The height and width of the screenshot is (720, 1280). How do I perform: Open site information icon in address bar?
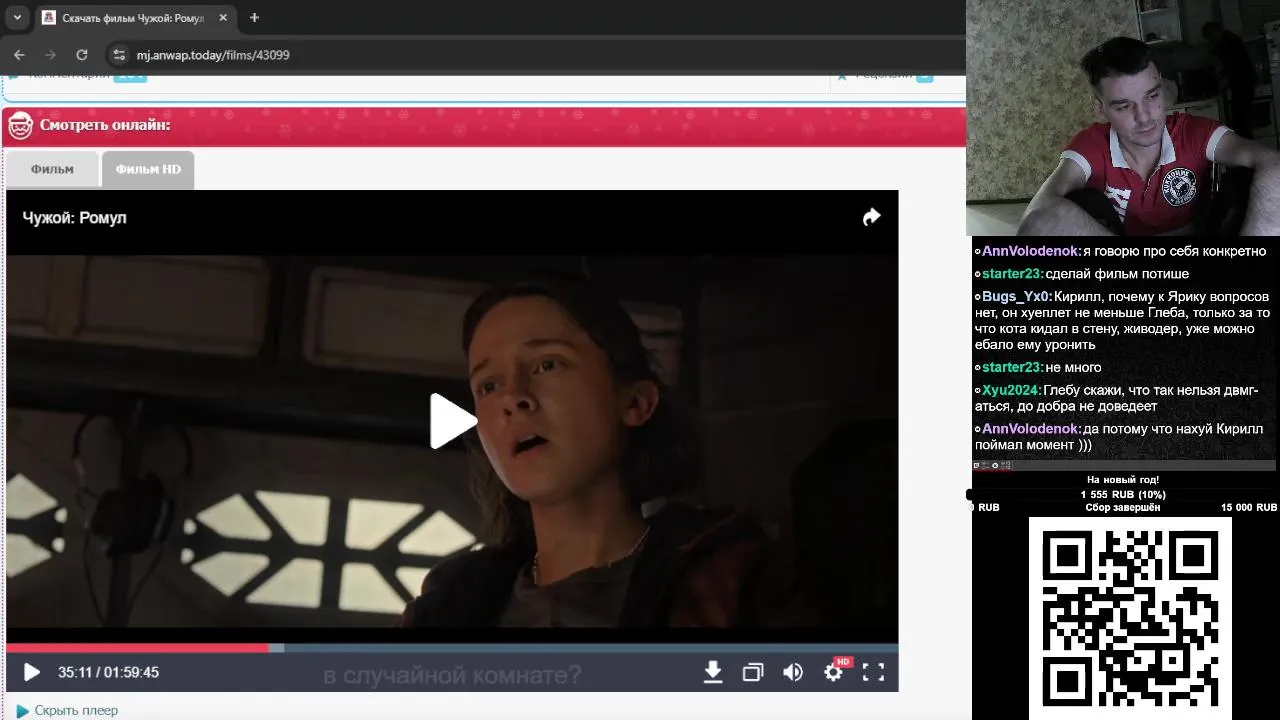click(x=119, y=55)
